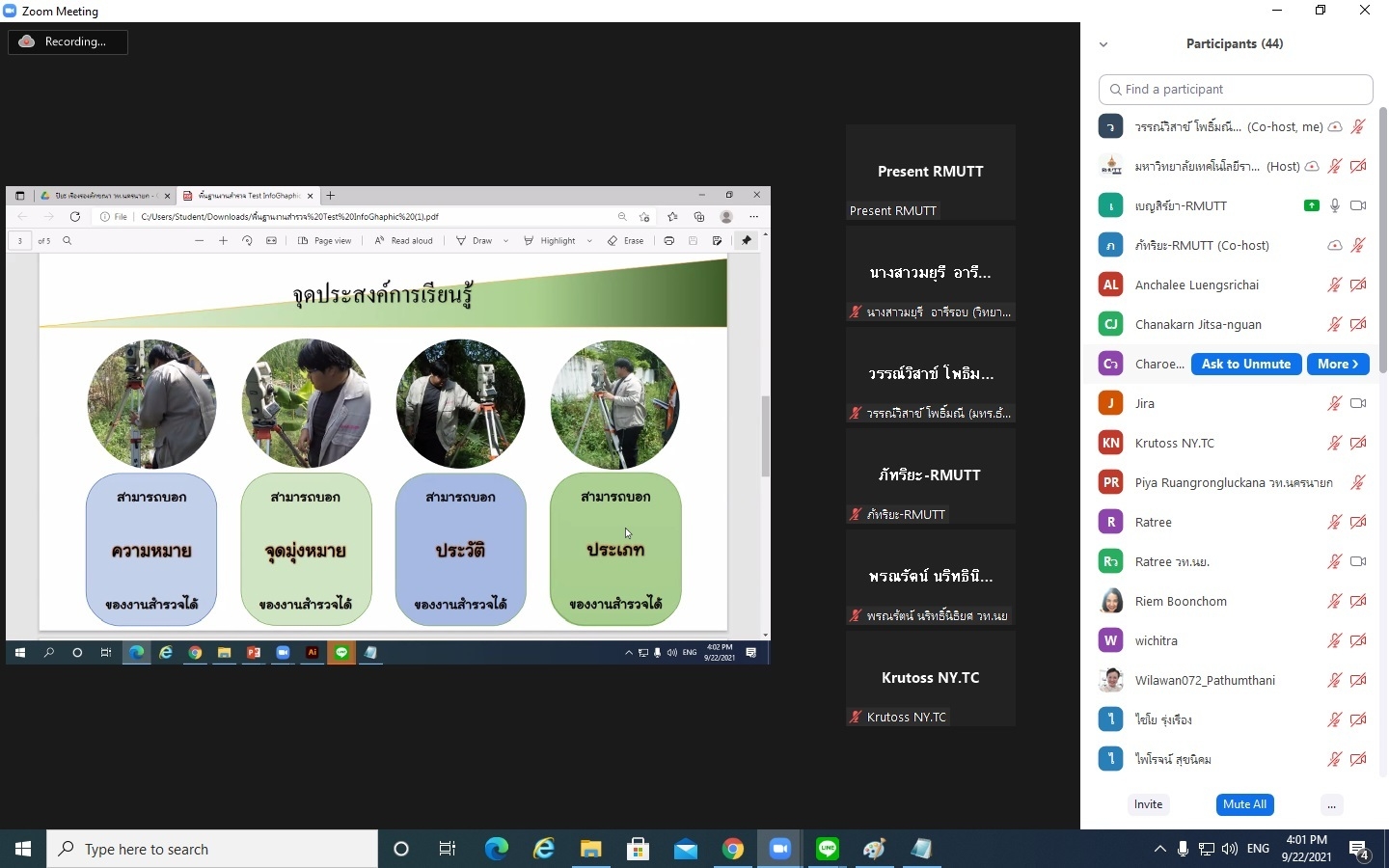The height and width of the screenshot is (868, 1389).
Task: Click the recording cloud icon on the ภัทริยะ-RMUTT row
Action: 1335,245
